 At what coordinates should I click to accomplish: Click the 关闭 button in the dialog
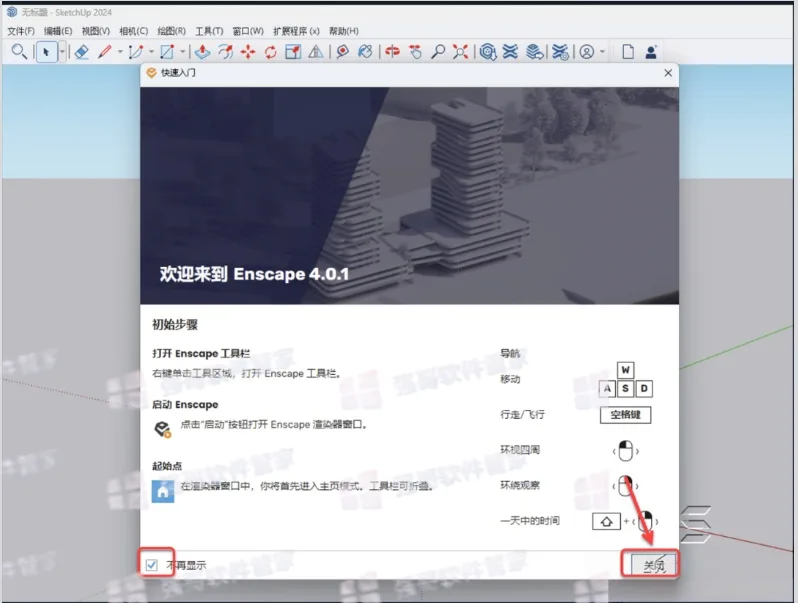click(x=653, y=565)
